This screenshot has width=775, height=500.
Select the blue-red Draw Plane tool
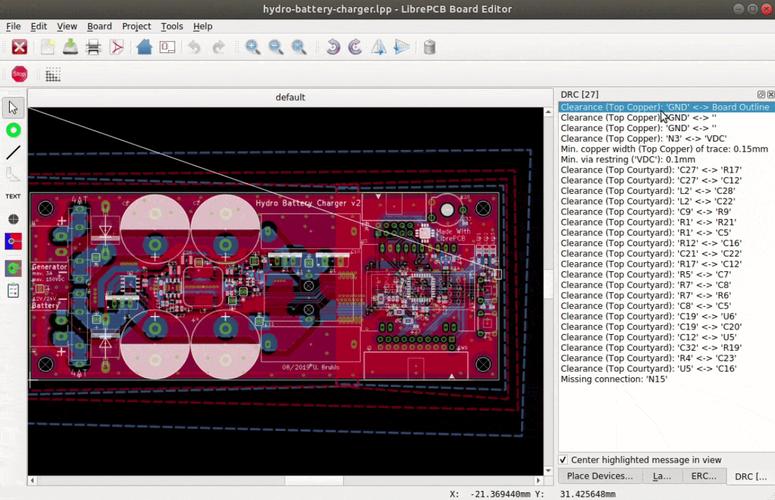coord(13,242)
